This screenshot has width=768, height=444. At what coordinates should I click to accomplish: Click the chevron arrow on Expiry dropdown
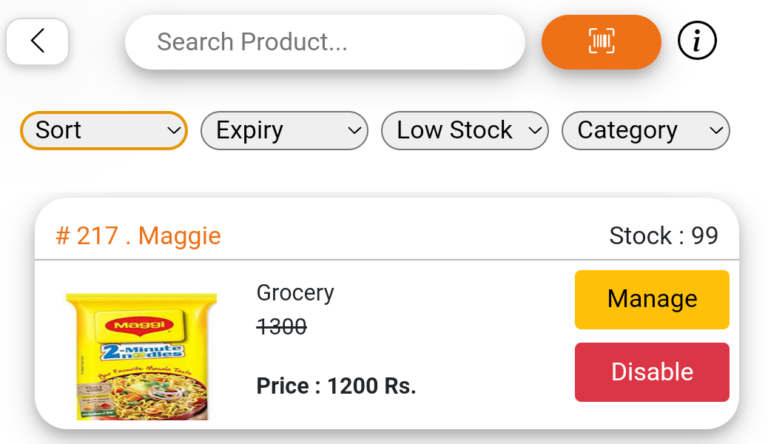[355, 131]
